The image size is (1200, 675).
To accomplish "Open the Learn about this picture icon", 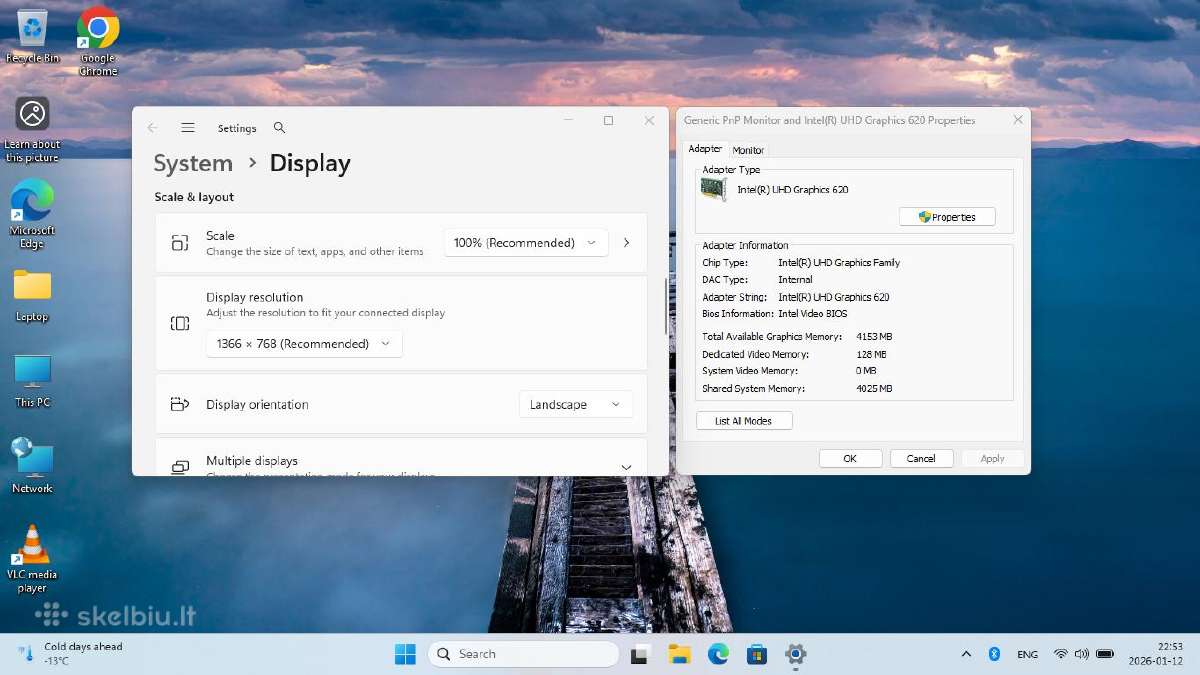I will point(32,130).
